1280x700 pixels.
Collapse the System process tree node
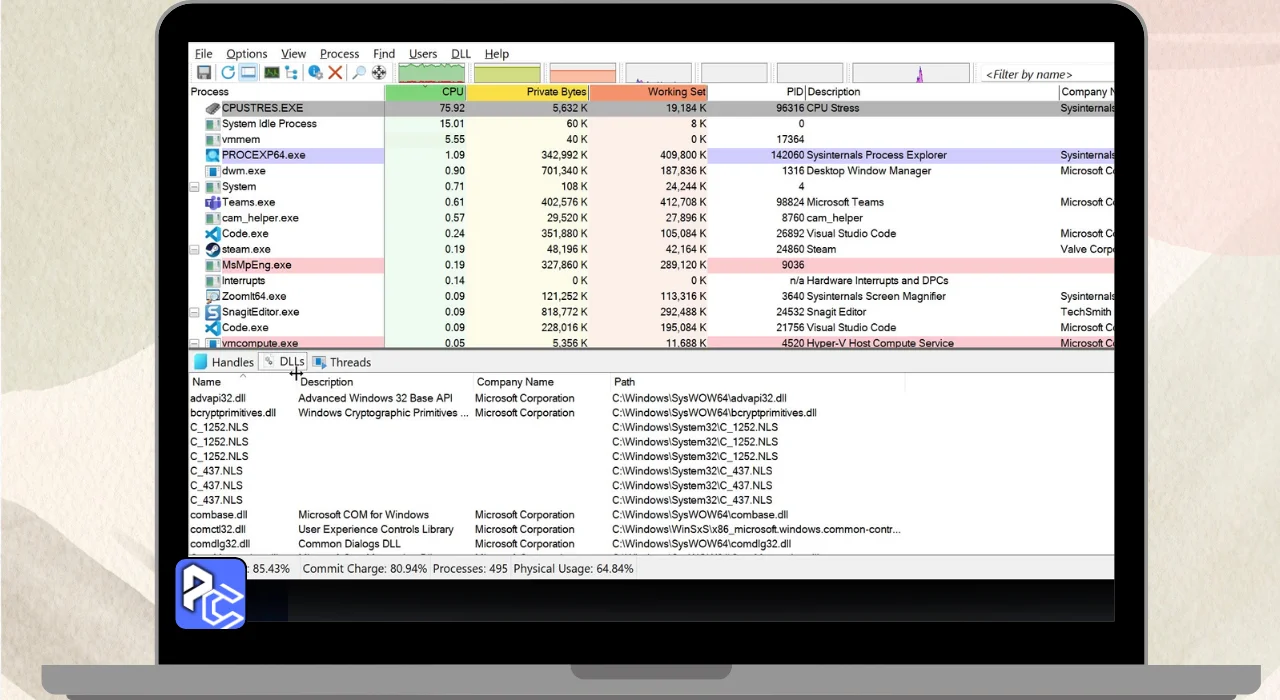[195, 187]
